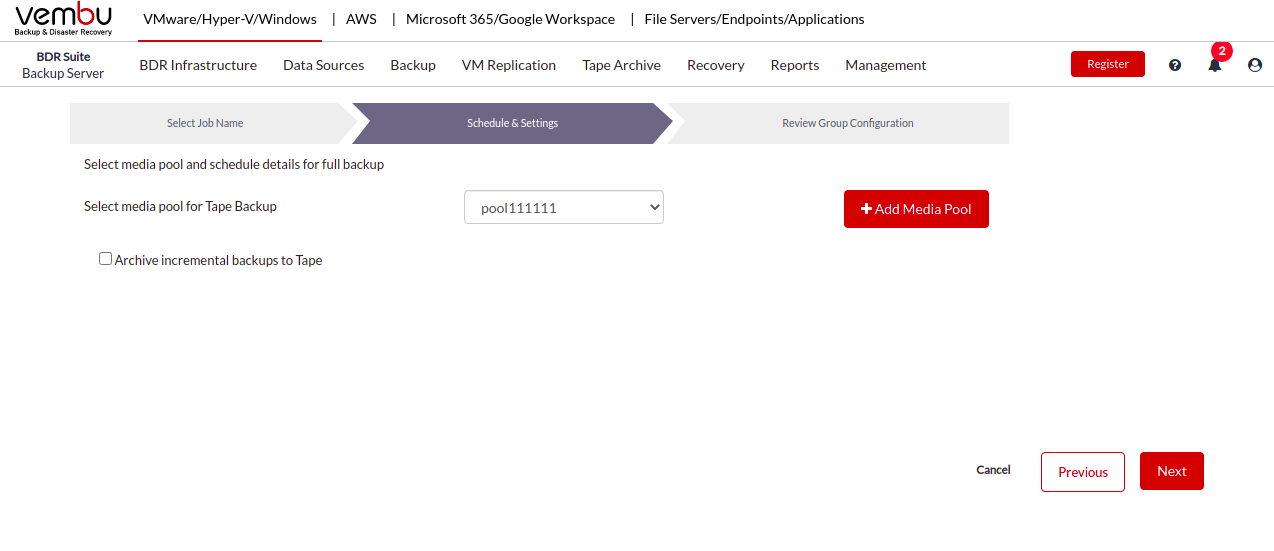Click the Cancel link
Image resolution: width=1274 pixels, height=551 pixels.
pyautogui.click(x=993, y=470)
